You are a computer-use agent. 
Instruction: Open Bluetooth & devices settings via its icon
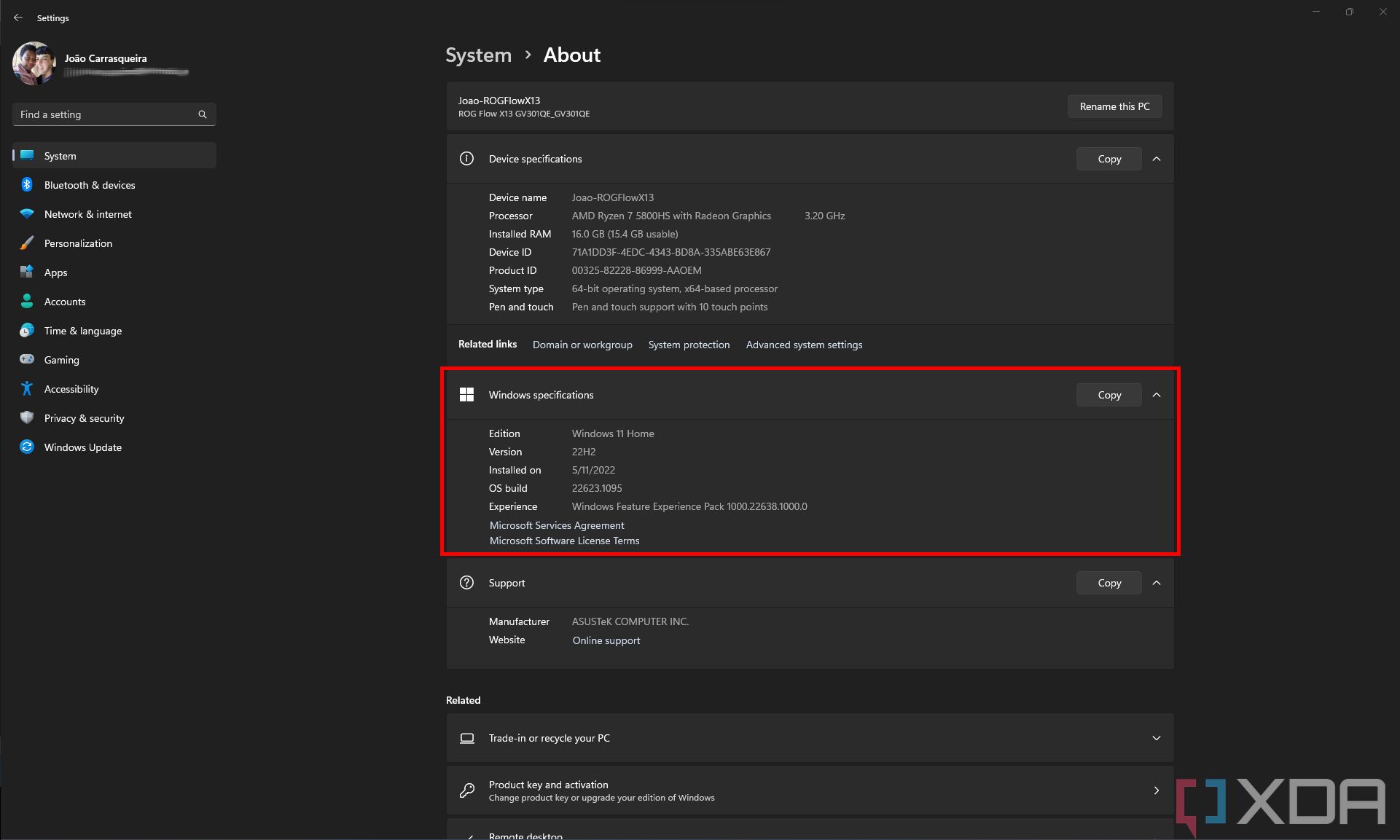(x=27, y=184)
